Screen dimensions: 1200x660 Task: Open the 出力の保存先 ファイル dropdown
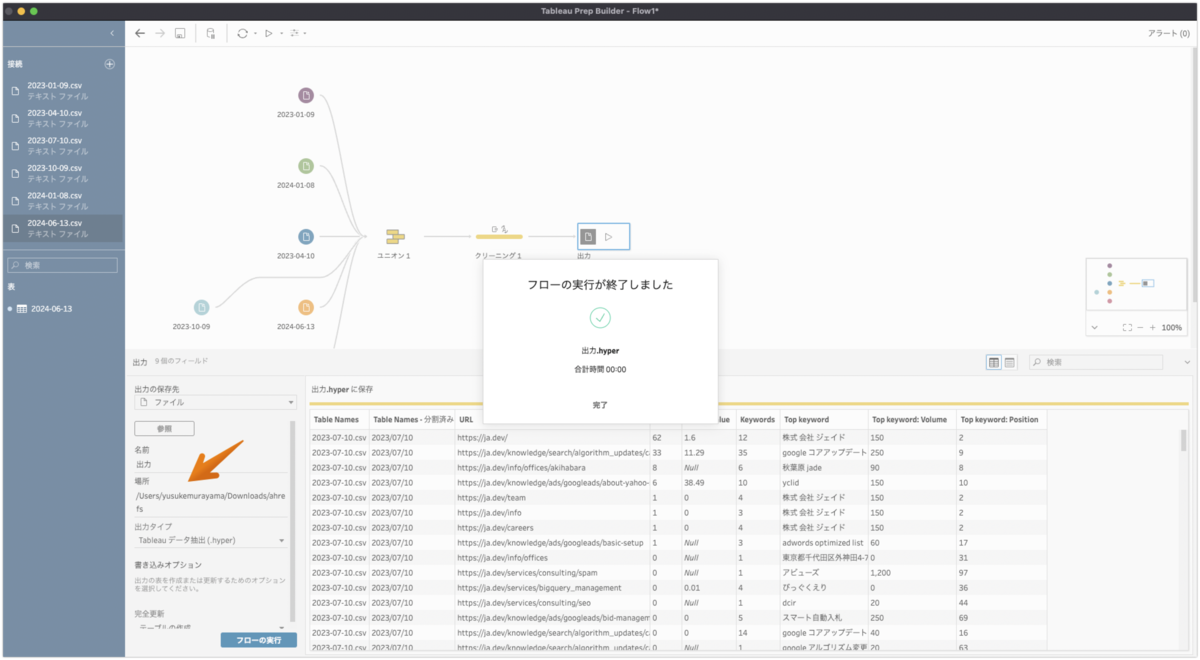click(216, 402)
